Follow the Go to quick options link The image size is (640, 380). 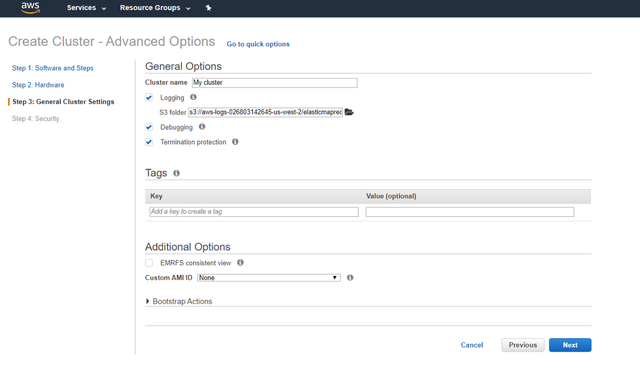[258, 44]
